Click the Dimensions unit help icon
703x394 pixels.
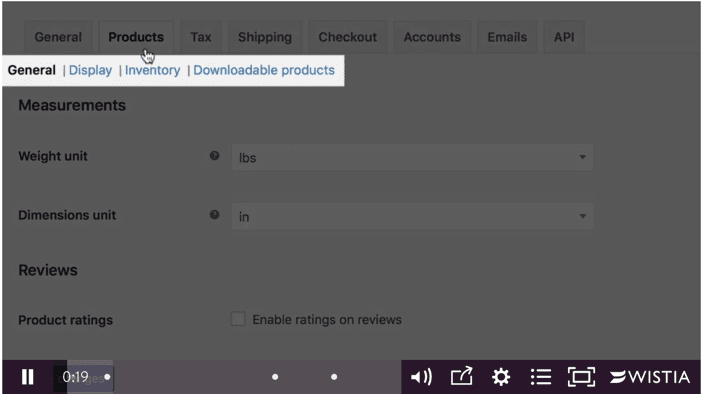point(215,215)
